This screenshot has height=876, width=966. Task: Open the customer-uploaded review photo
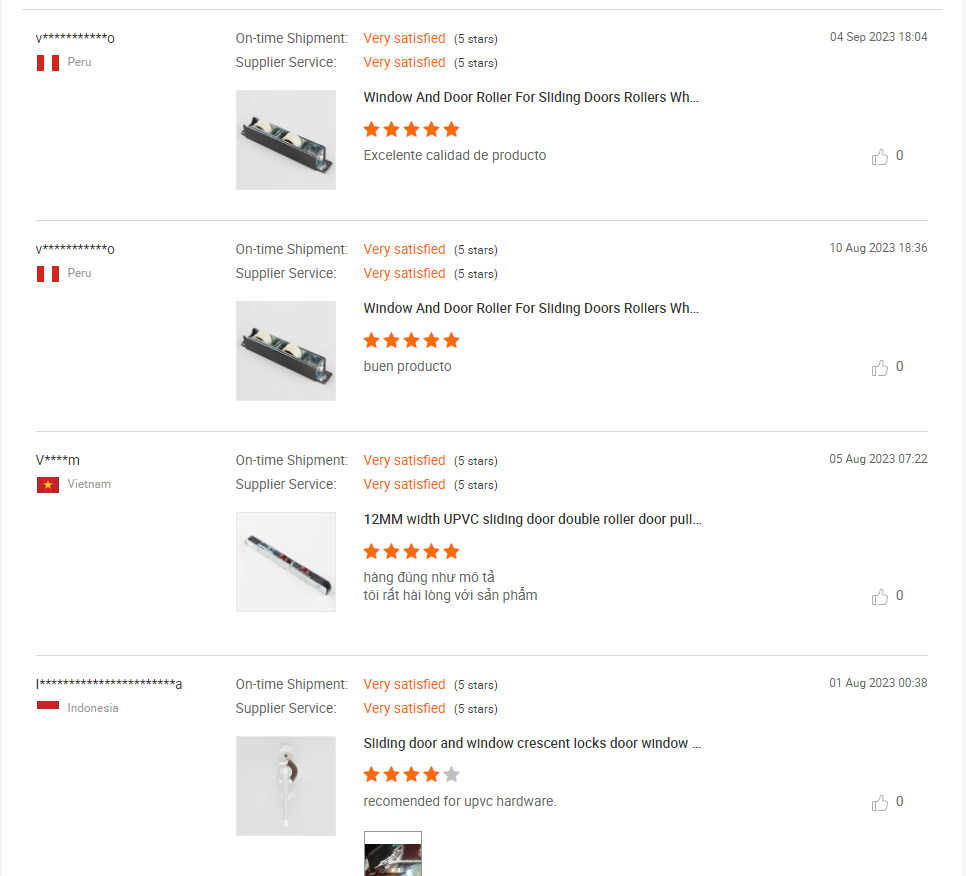(393, 855)
